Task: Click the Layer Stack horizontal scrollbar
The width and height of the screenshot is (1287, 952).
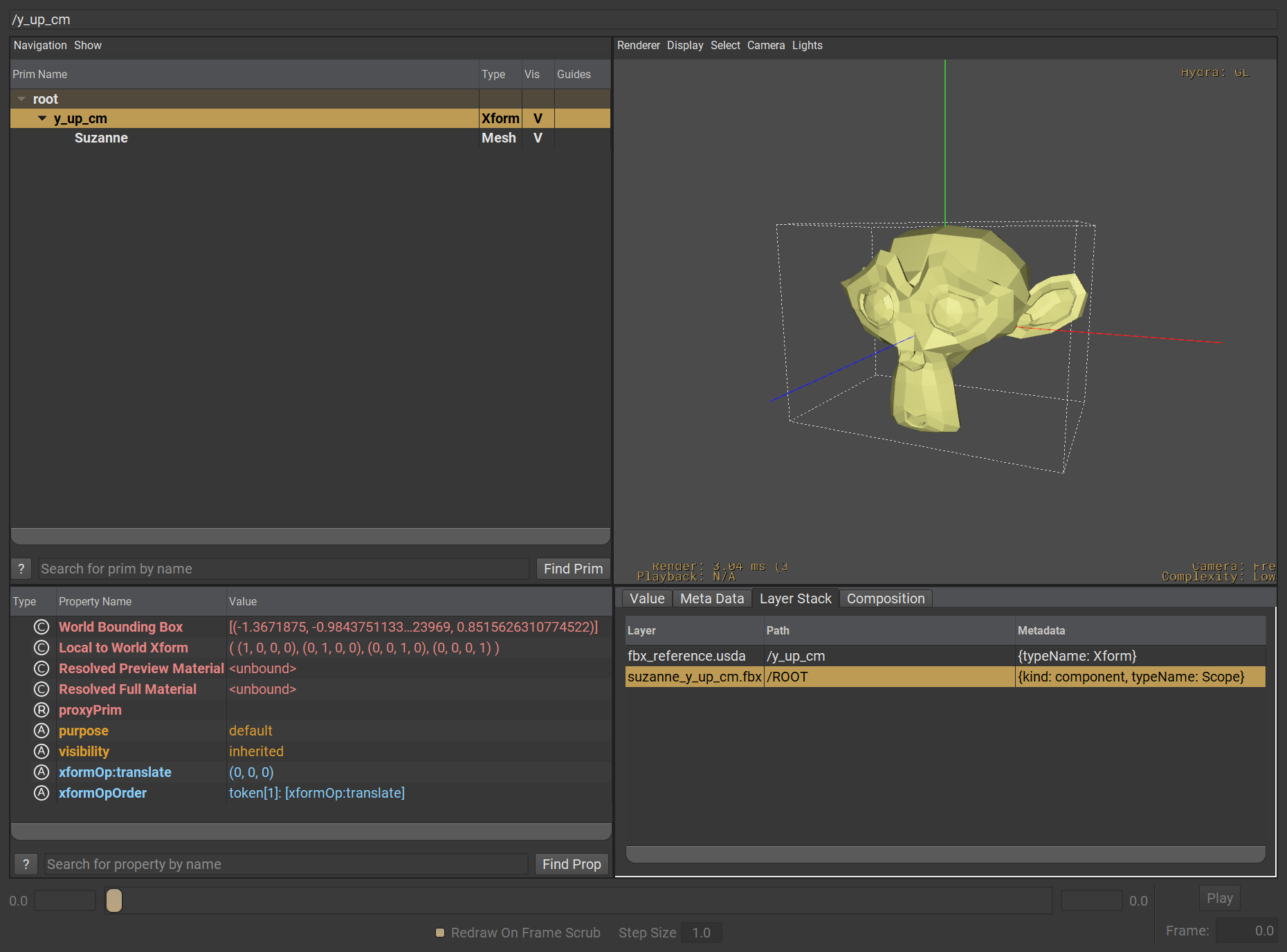Action: coord(945,854)
